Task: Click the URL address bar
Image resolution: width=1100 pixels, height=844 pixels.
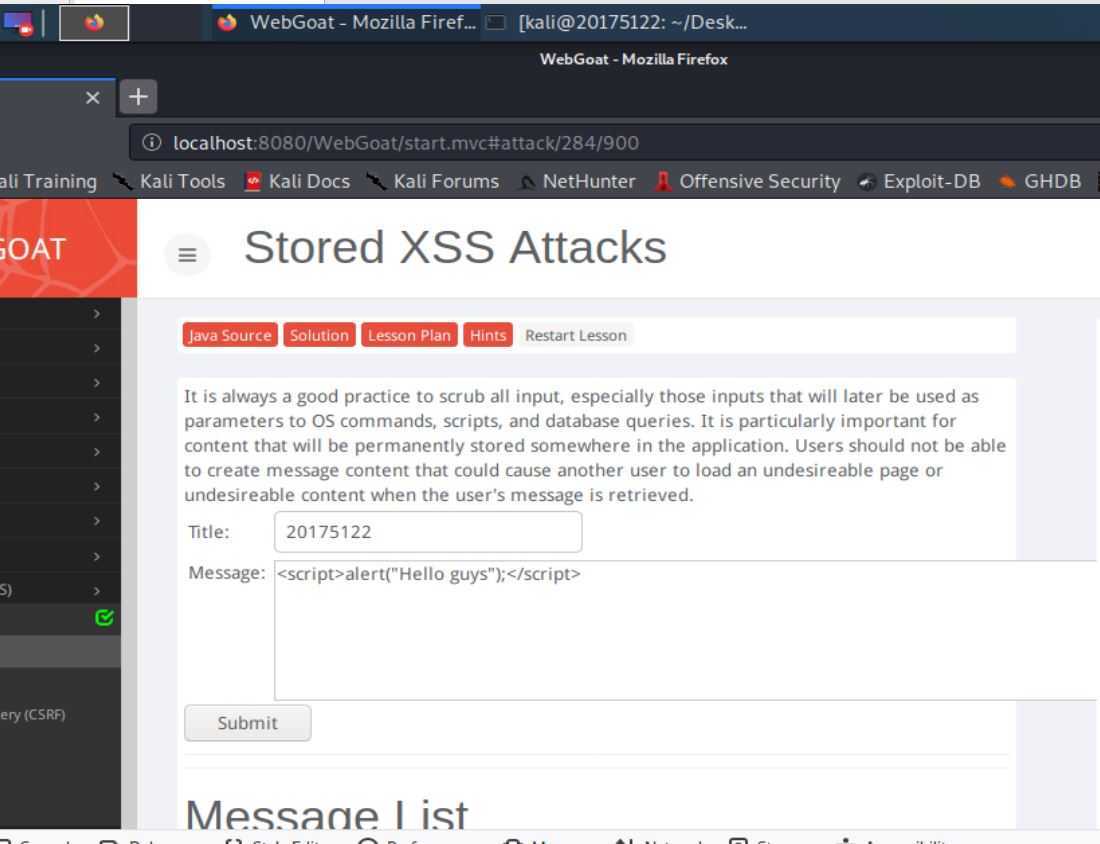Action: click(x=614, y=142)
